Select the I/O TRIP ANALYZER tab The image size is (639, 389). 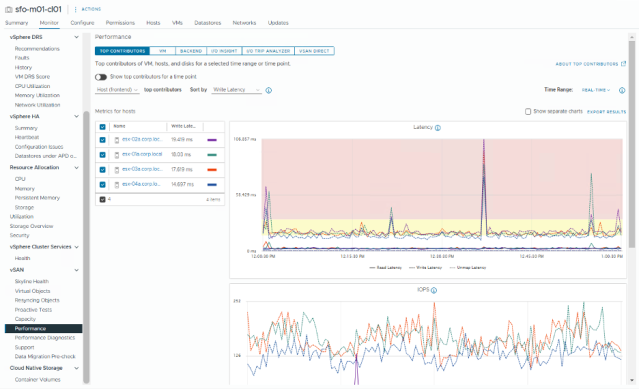(x=268, y=51)
